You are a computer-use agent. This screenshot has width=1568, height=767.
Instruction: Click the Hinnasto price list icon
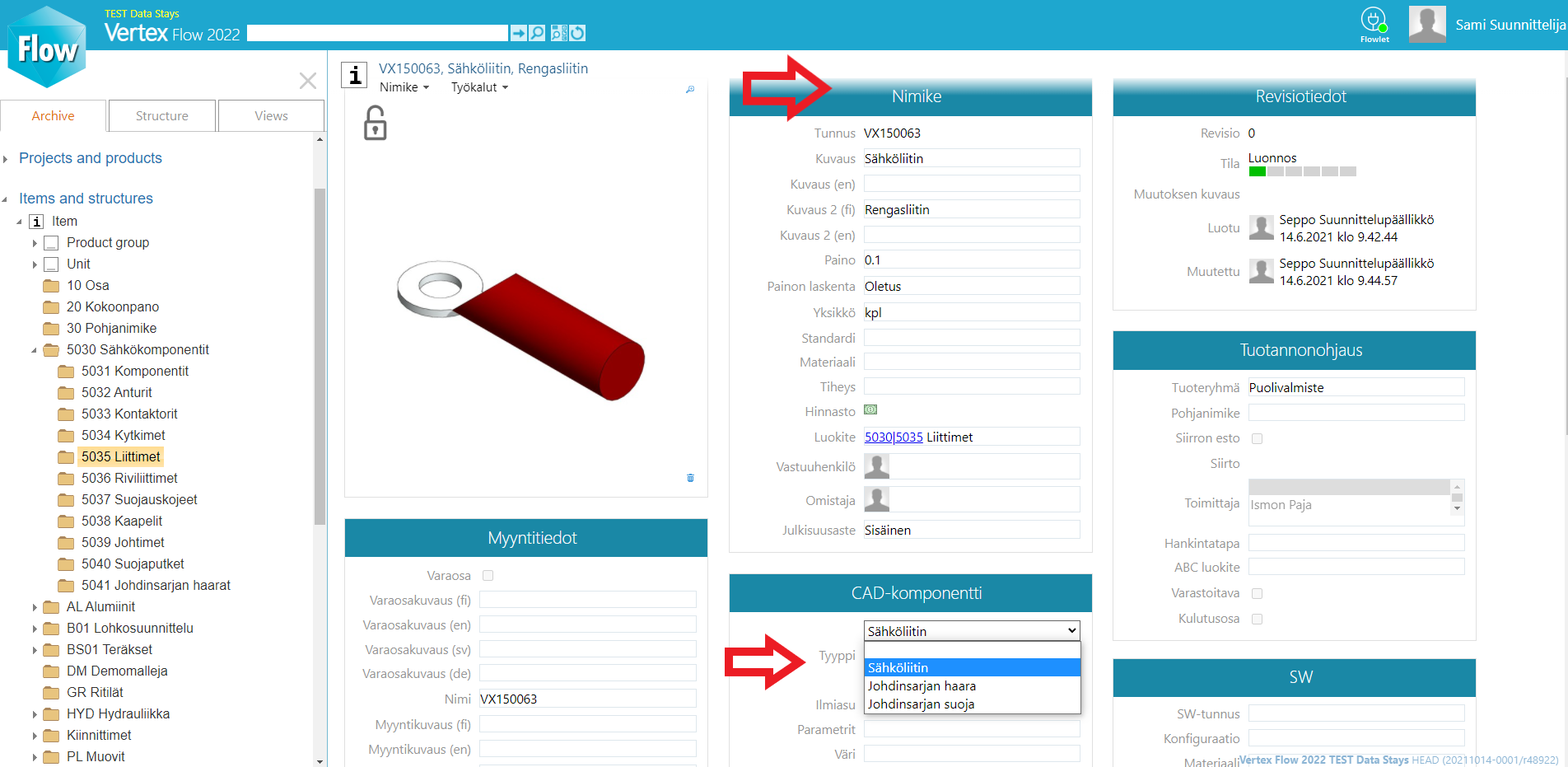[870, 410]
